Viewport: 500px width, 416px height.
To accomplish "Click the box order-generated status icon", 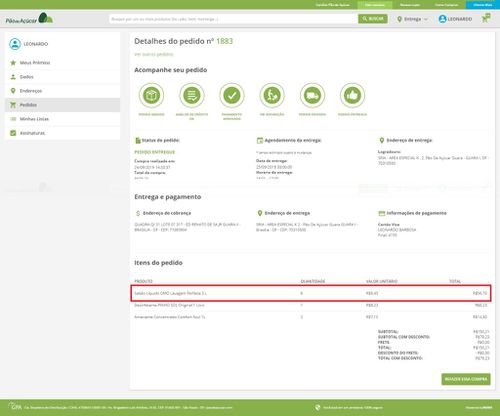I will [x=151, y=95].
